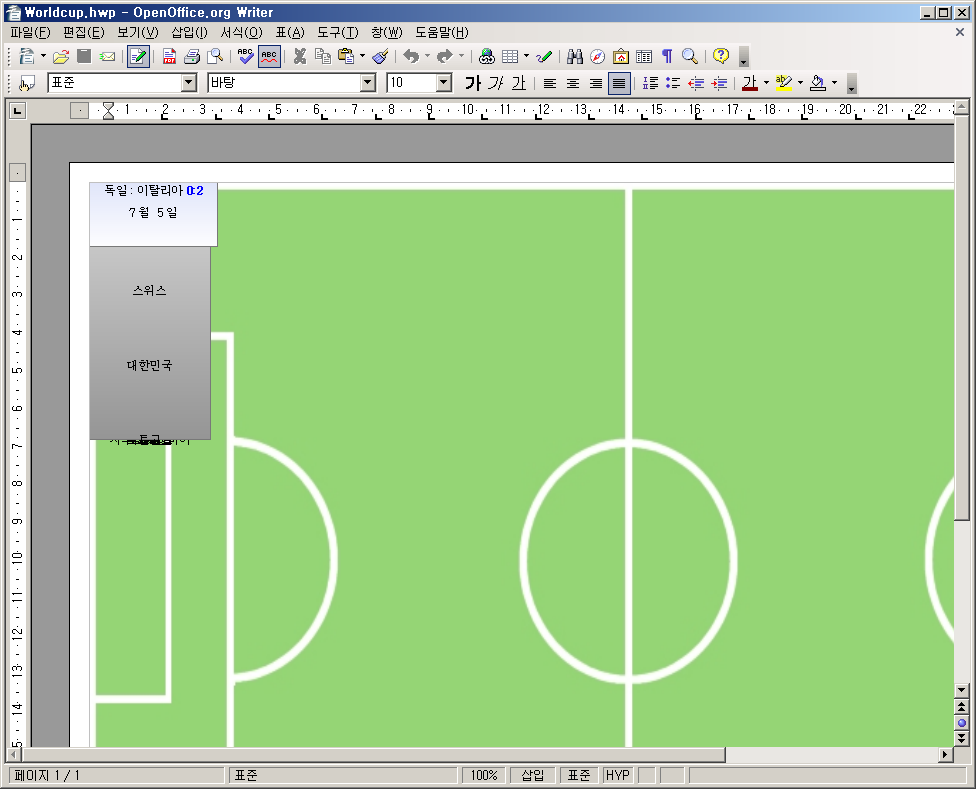This screenshot has height=789, width=976.
Task: Toggle underline formatting
Action: tap(518, 83)
